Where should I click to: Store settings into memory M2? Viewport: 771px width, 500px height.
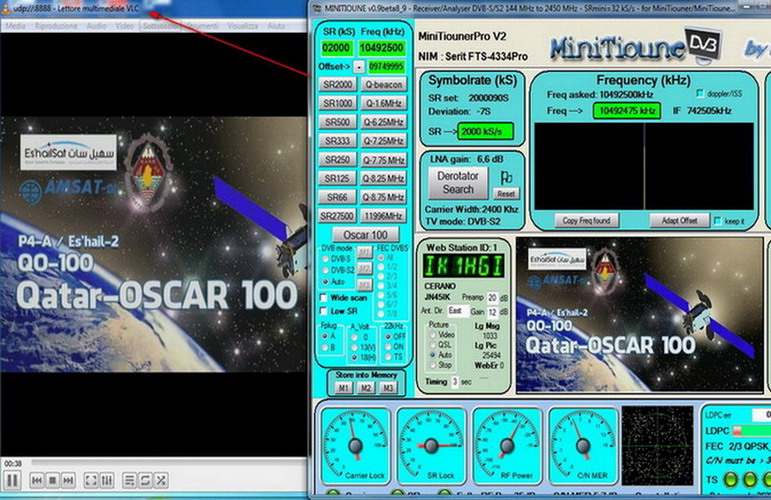pyautogui.click(x=365, y=388)
